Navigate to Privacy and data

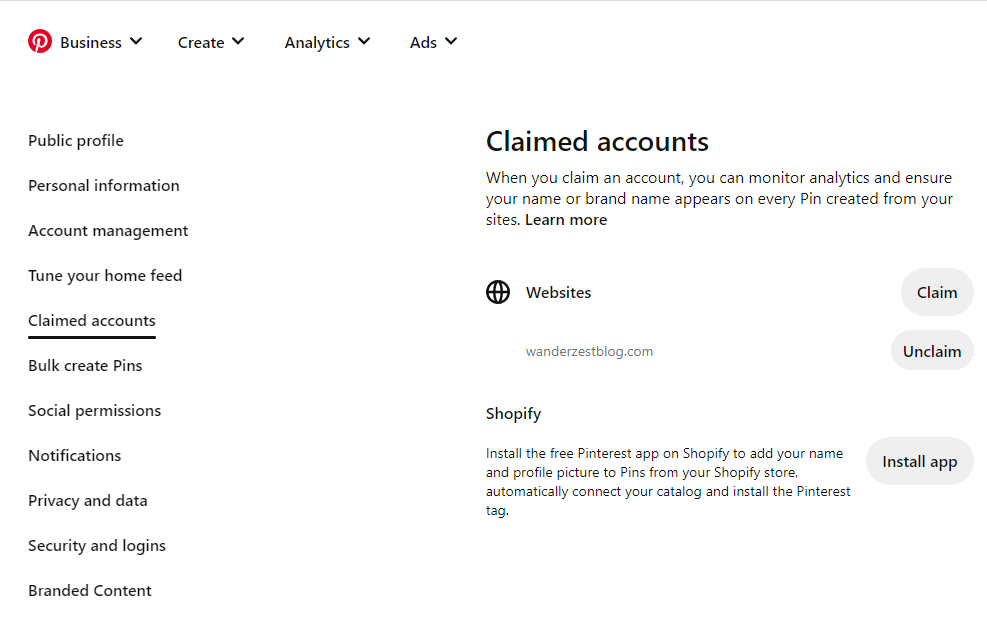tap(88, 501)
